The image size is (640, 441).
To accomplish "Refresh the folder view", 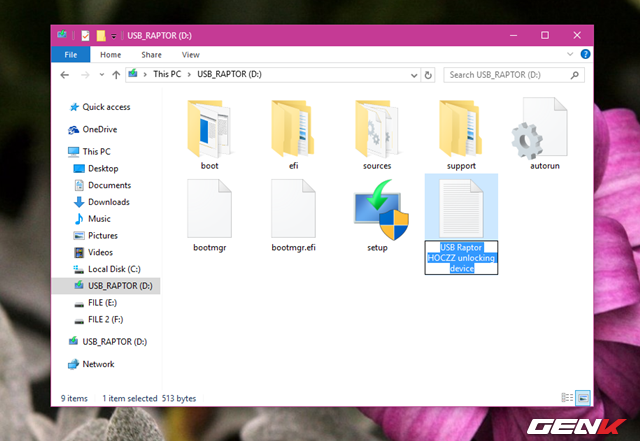I will pyautogui.click(x=428, y=75).
